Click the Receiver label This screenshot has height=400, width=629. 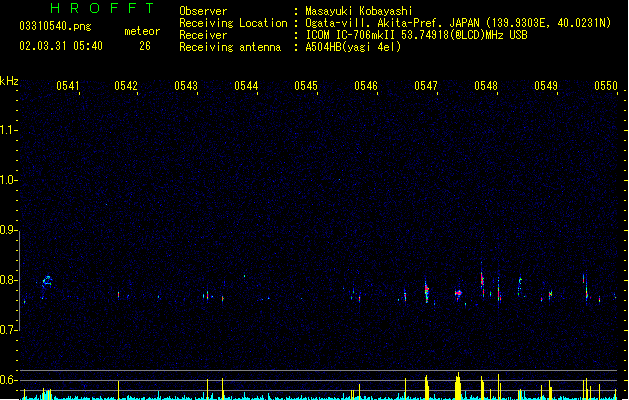[x=203, y=35]
